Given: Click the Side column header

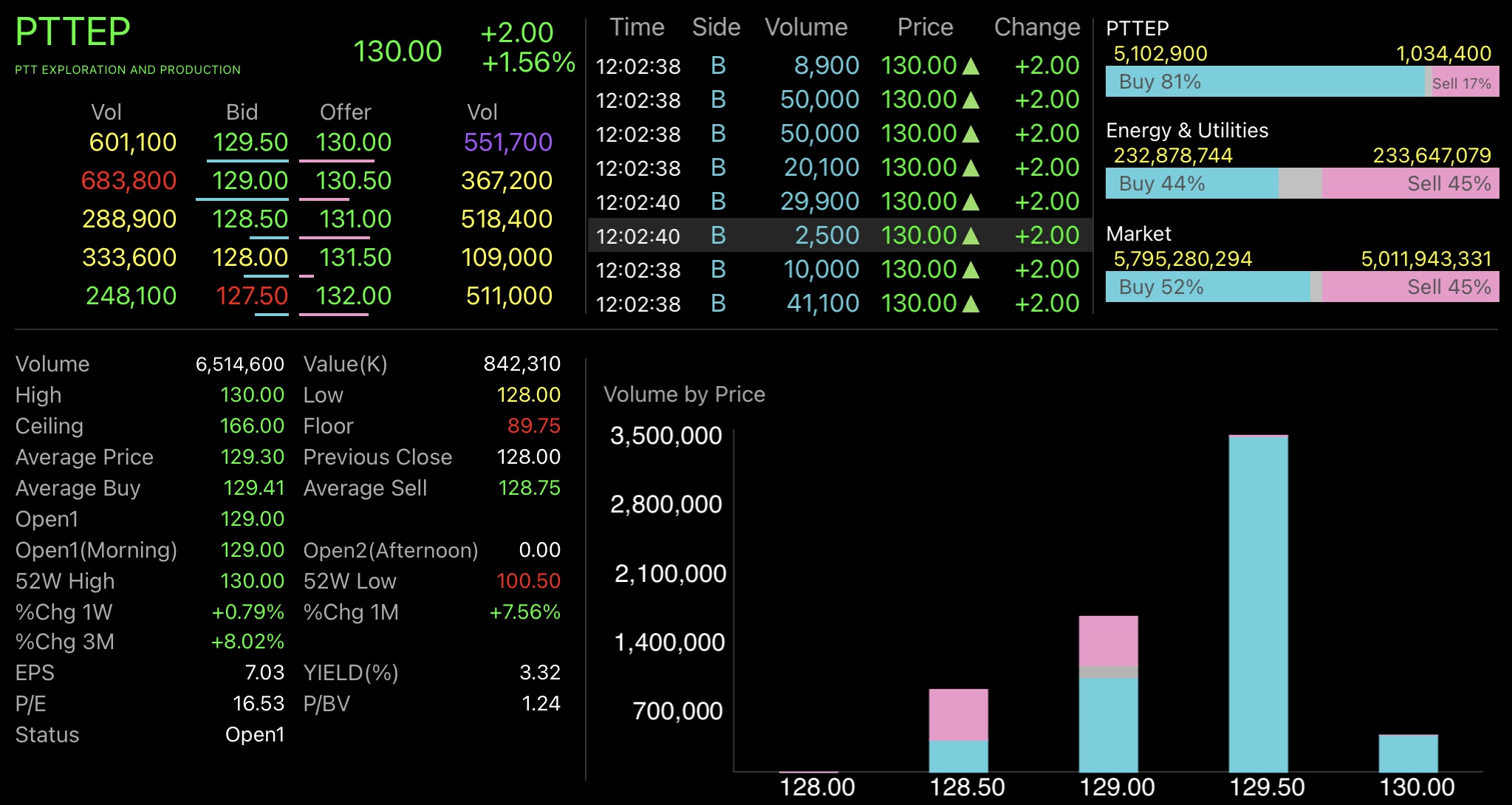Looking at the screenshot, I should pyautogui.click(x=716, y=27).
